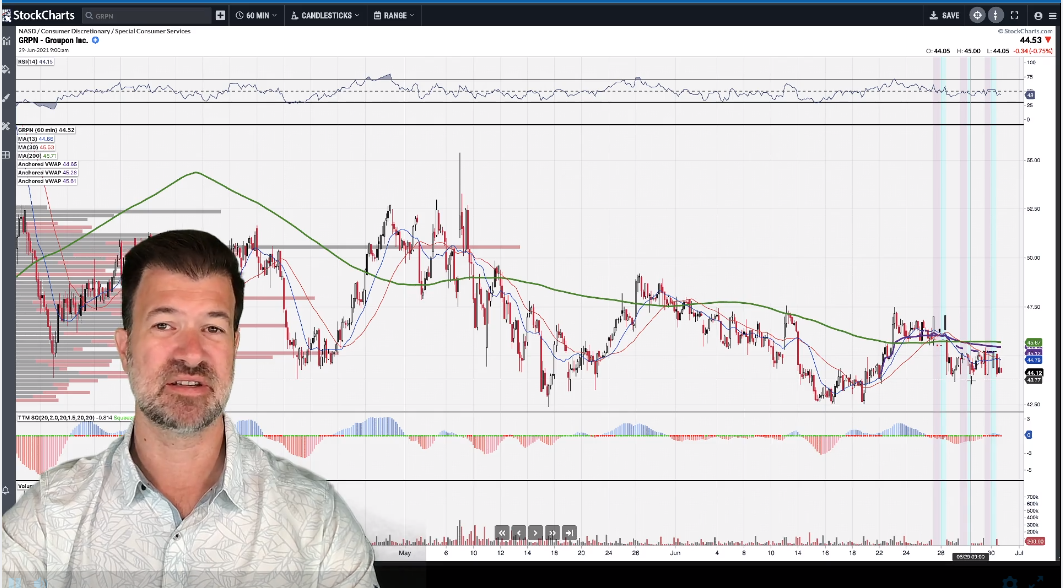This screenshot has width=1063, height=588.
Task: Open the drawing tools sidebar icon
Action: (6, 126)
